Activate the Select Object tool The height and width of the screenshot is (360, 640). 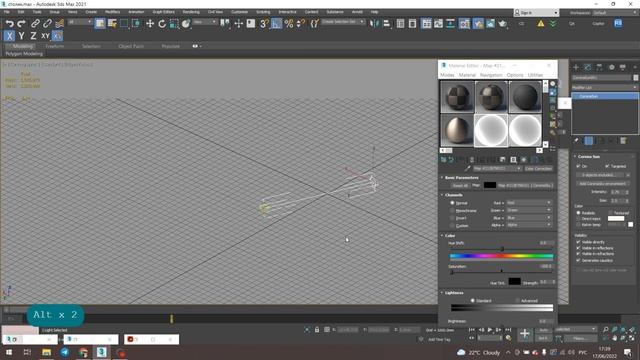click(100, 24)
